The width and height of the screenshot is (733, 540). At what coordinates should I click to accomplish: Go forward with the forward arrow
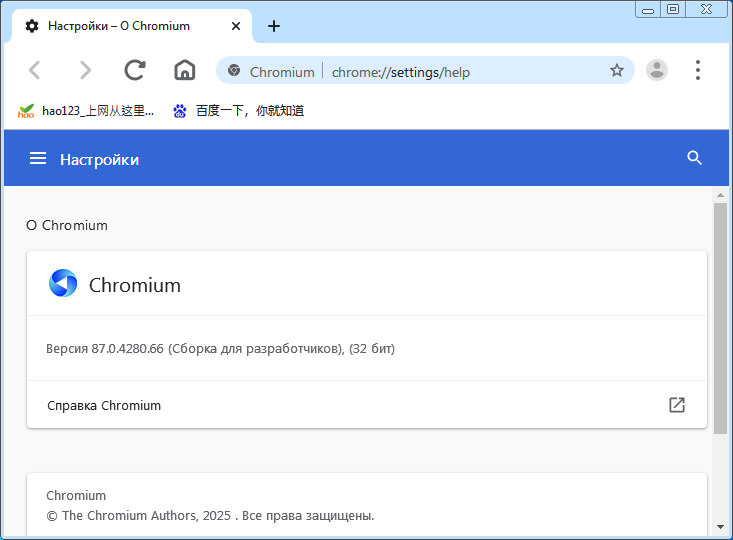pos(85,71)
